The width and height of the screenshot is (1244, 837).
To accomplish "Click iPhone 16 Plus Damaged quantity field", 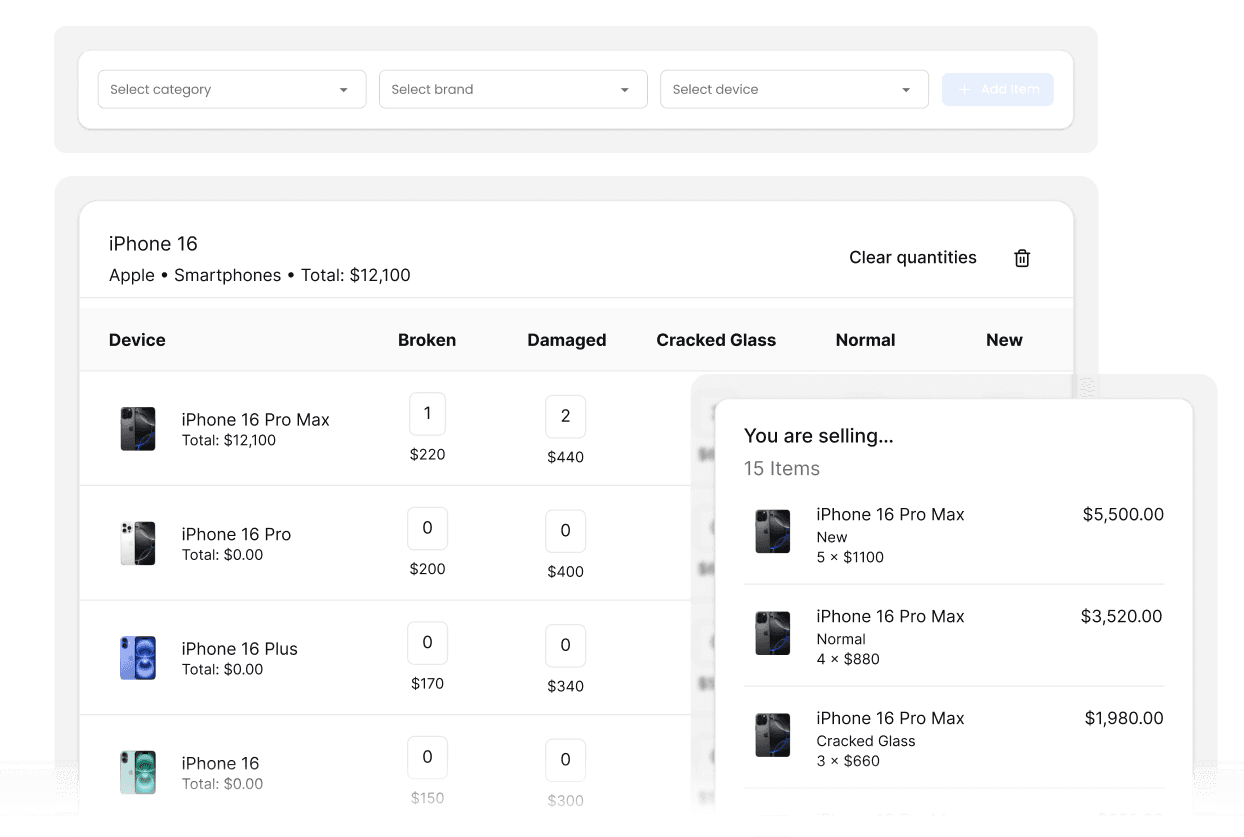I will 565,646.
